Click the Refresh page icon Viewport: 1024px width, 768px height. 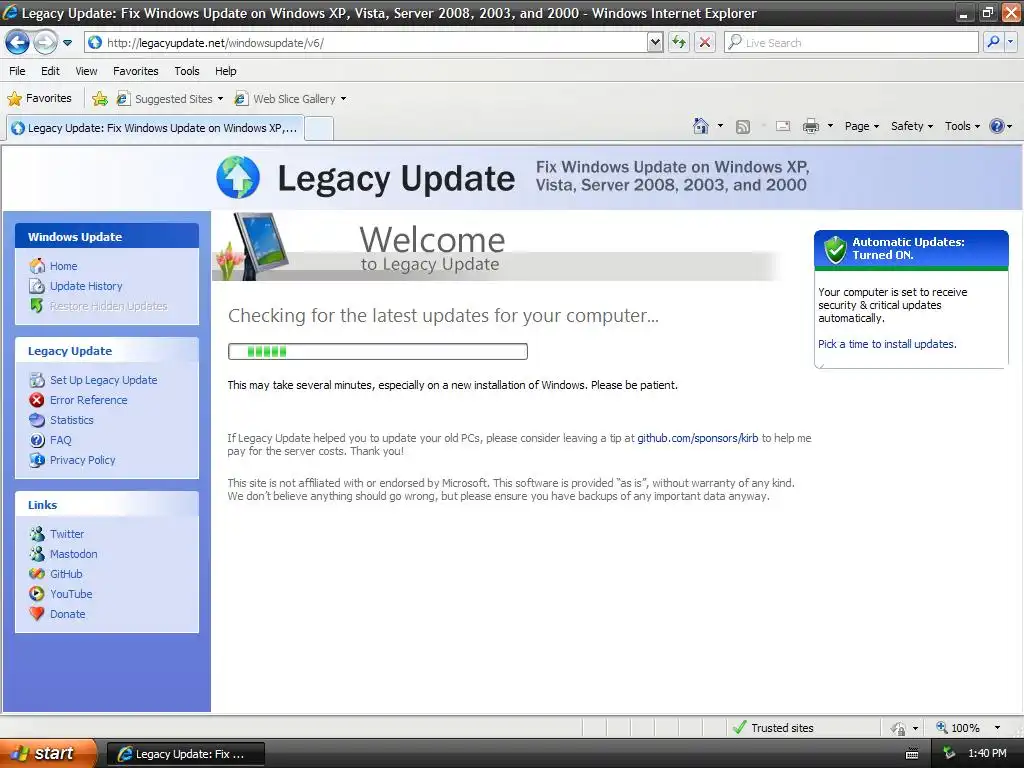(679, 42)
